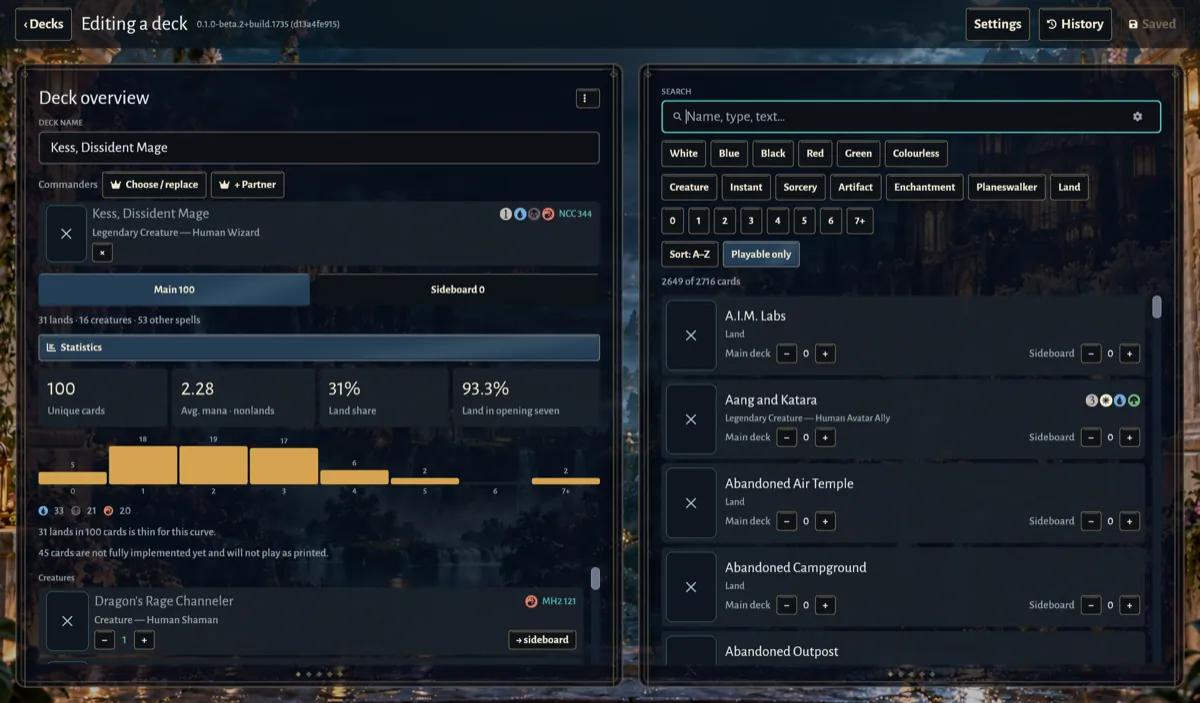
Task: Decrease Abandoned Campground sideboard count
Action: pos(1091,606)
